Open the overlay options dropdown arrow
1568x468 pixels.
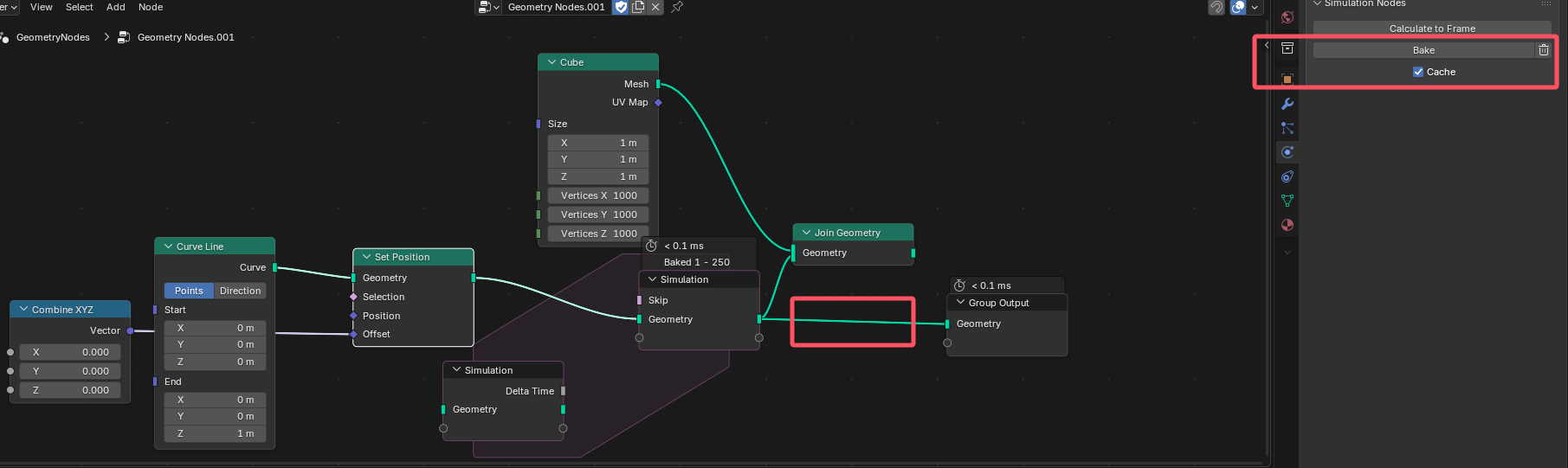(x=1255, y=7)
